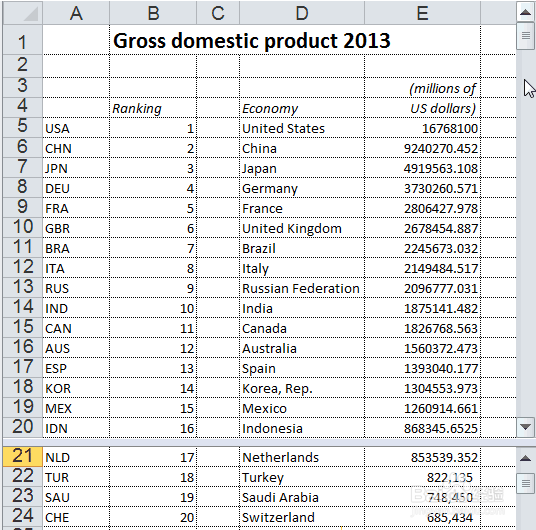This screenshot has height=530, width=536.
Task: Click ranking cell with value 10
Action: click(x=153, y=308)
